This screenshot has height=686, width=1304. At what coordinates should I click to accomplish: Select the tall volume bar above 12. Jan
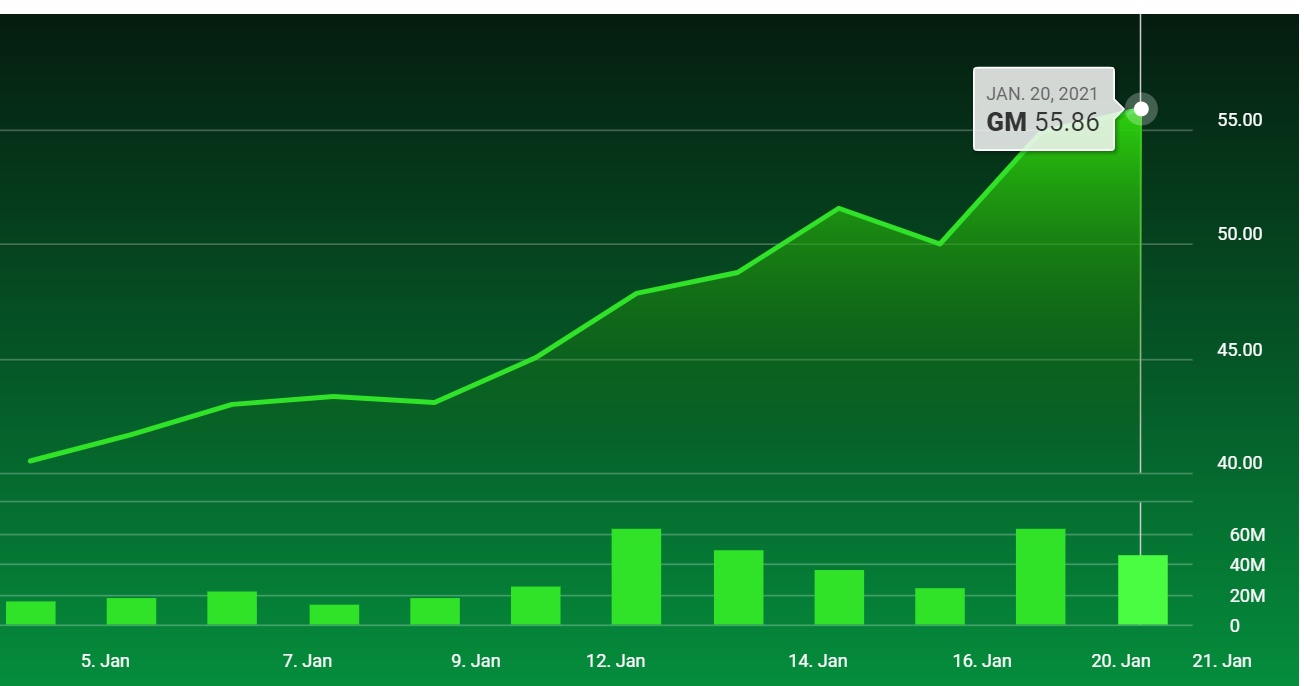636,577
